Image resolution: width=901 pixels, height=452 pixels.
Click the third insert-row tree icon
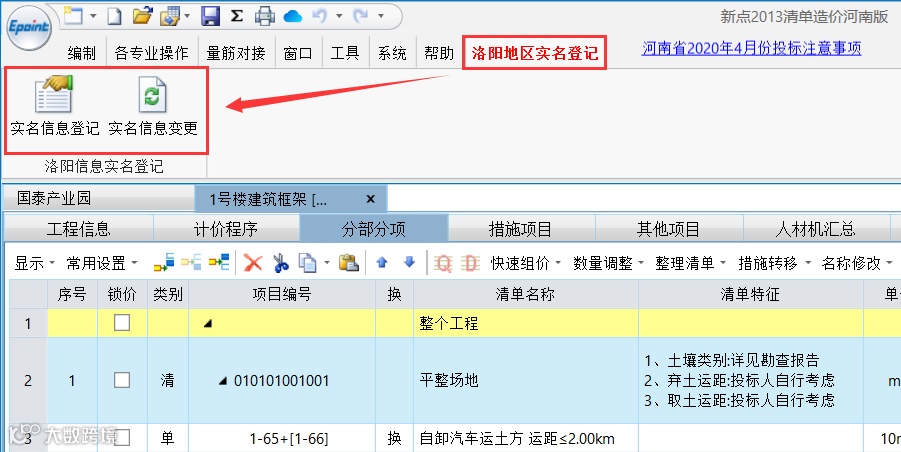click(219, 263)
